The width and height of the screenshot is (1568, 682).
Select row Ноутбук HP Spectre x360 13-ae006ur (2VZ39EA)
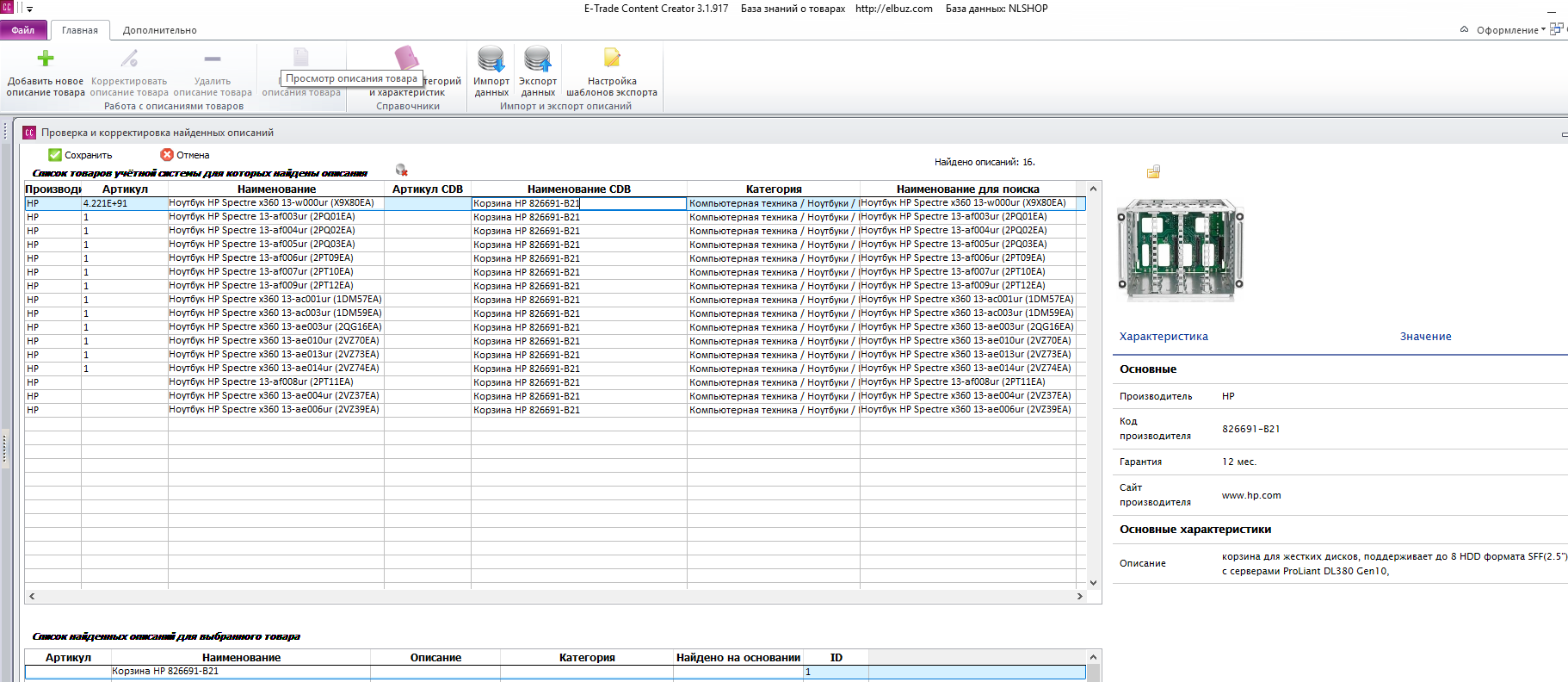(x=555, y=410)
